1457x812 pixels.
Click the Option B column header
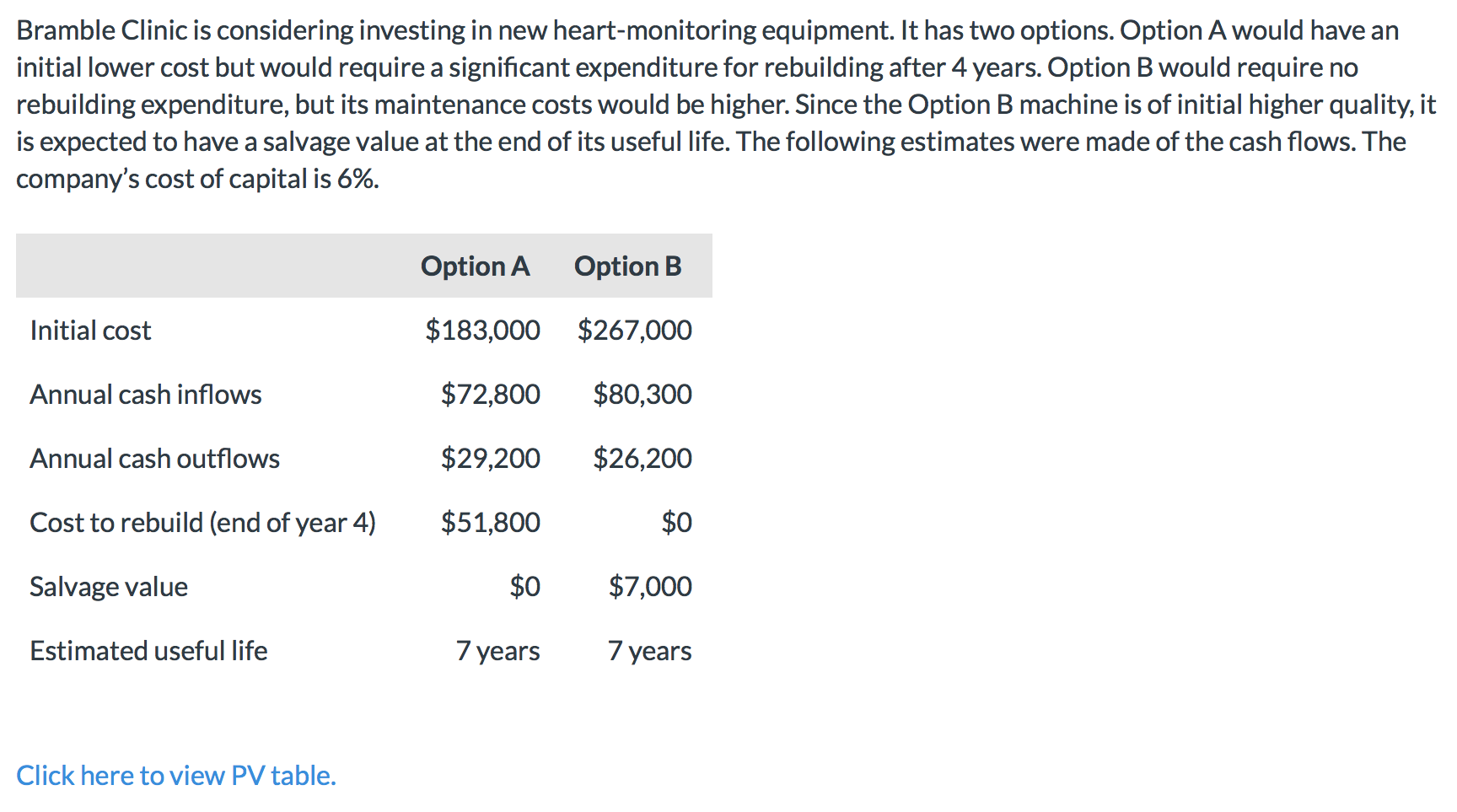coord(627,266)
